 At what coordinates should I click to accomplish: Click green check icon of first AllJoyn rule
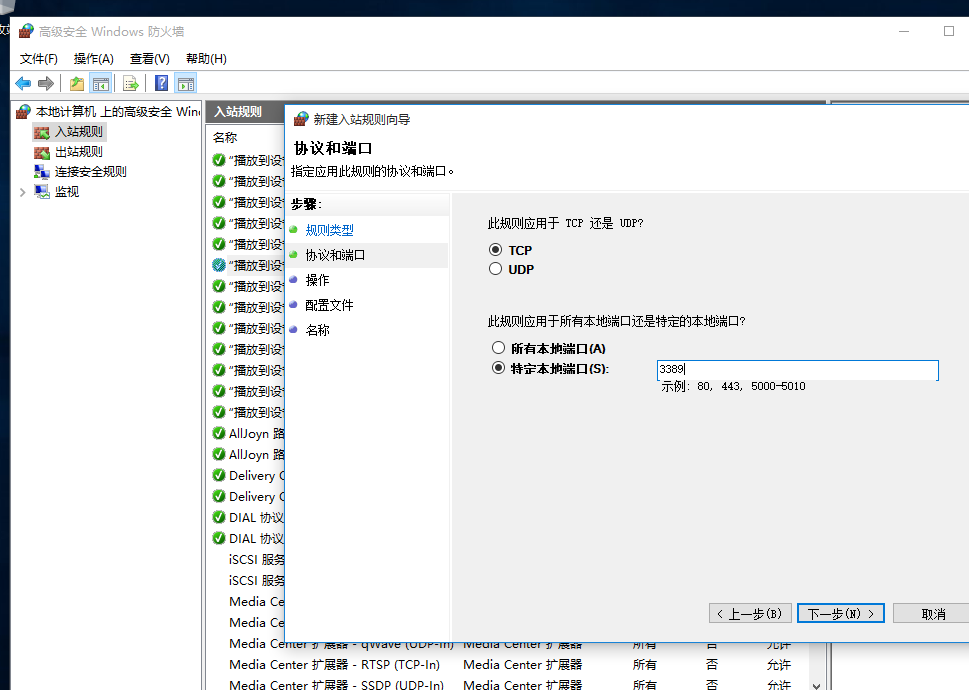pyautogui.click(x=219, y=433)
